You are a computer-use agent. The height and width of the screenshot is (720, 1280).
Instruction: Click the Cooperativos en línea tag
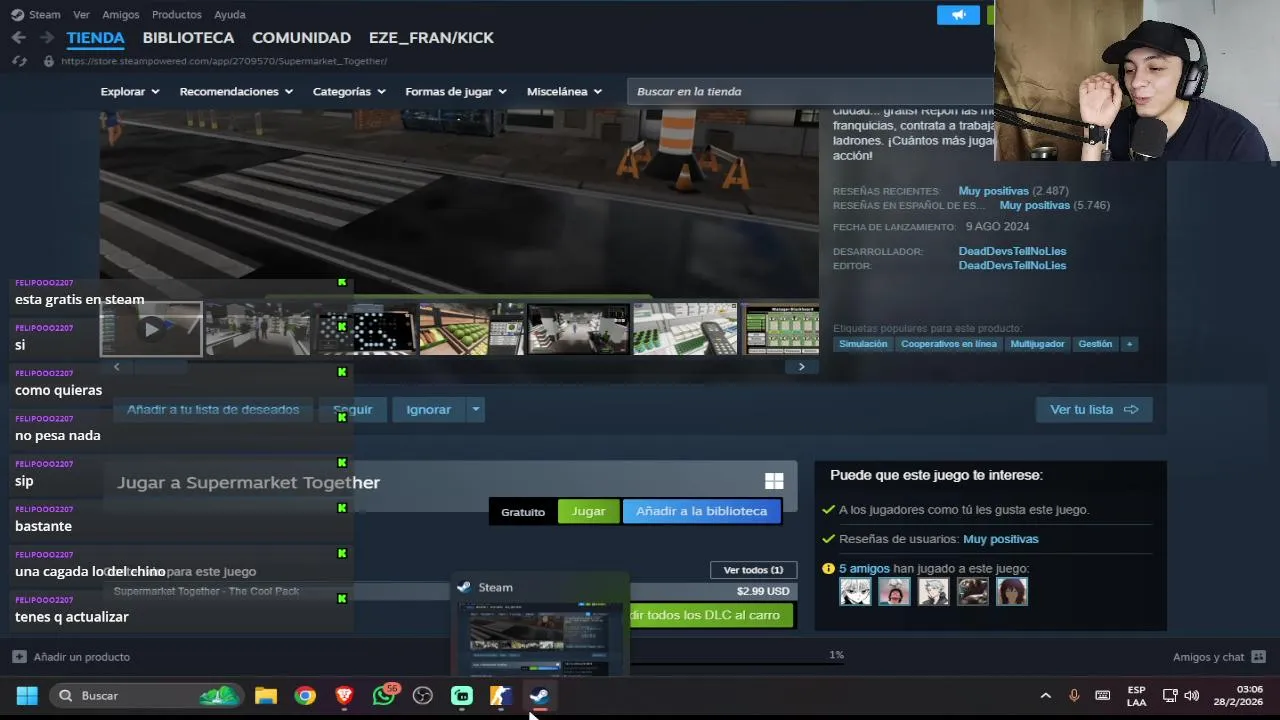(948, 344)
